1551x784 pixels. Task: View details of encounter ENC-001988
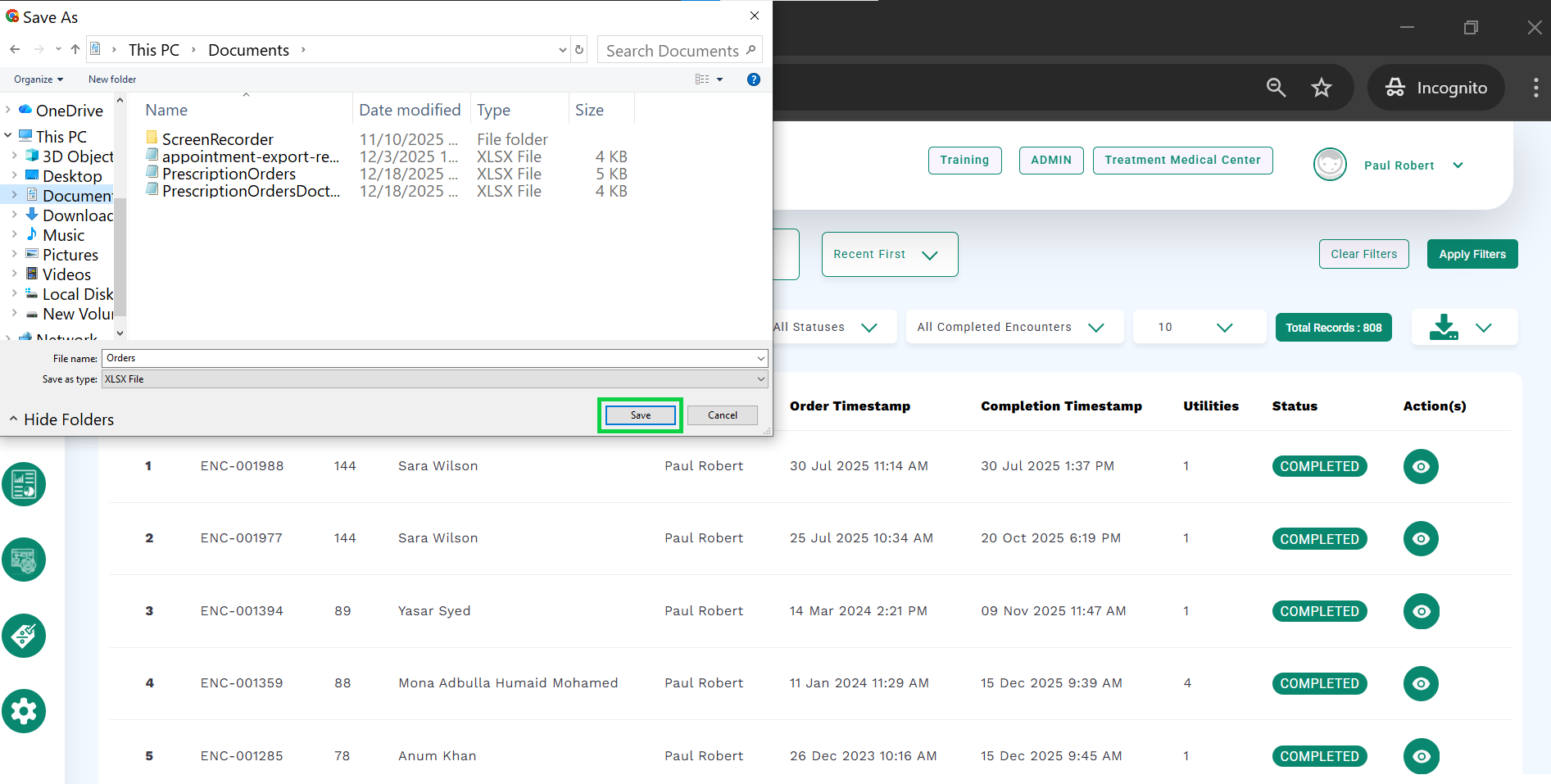click(1421, 466)
